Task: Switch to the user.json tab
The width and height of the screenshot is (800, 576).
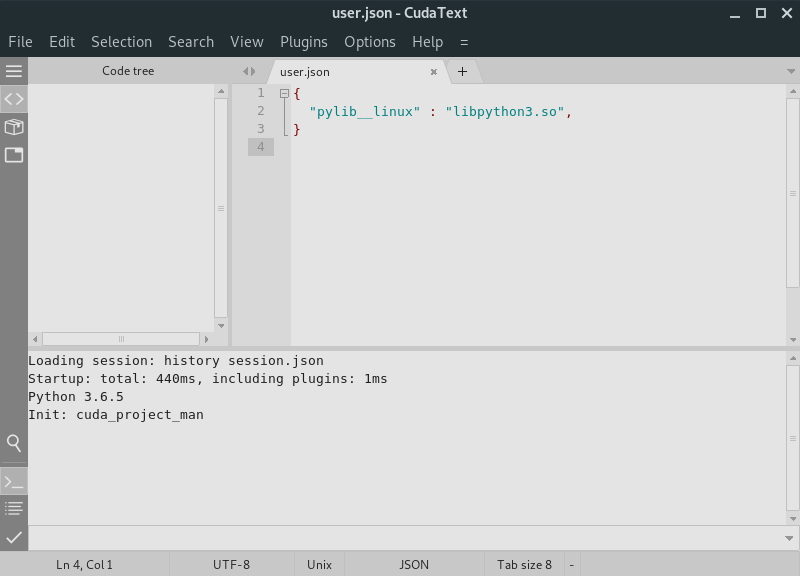Action: (x=306, y=71)
